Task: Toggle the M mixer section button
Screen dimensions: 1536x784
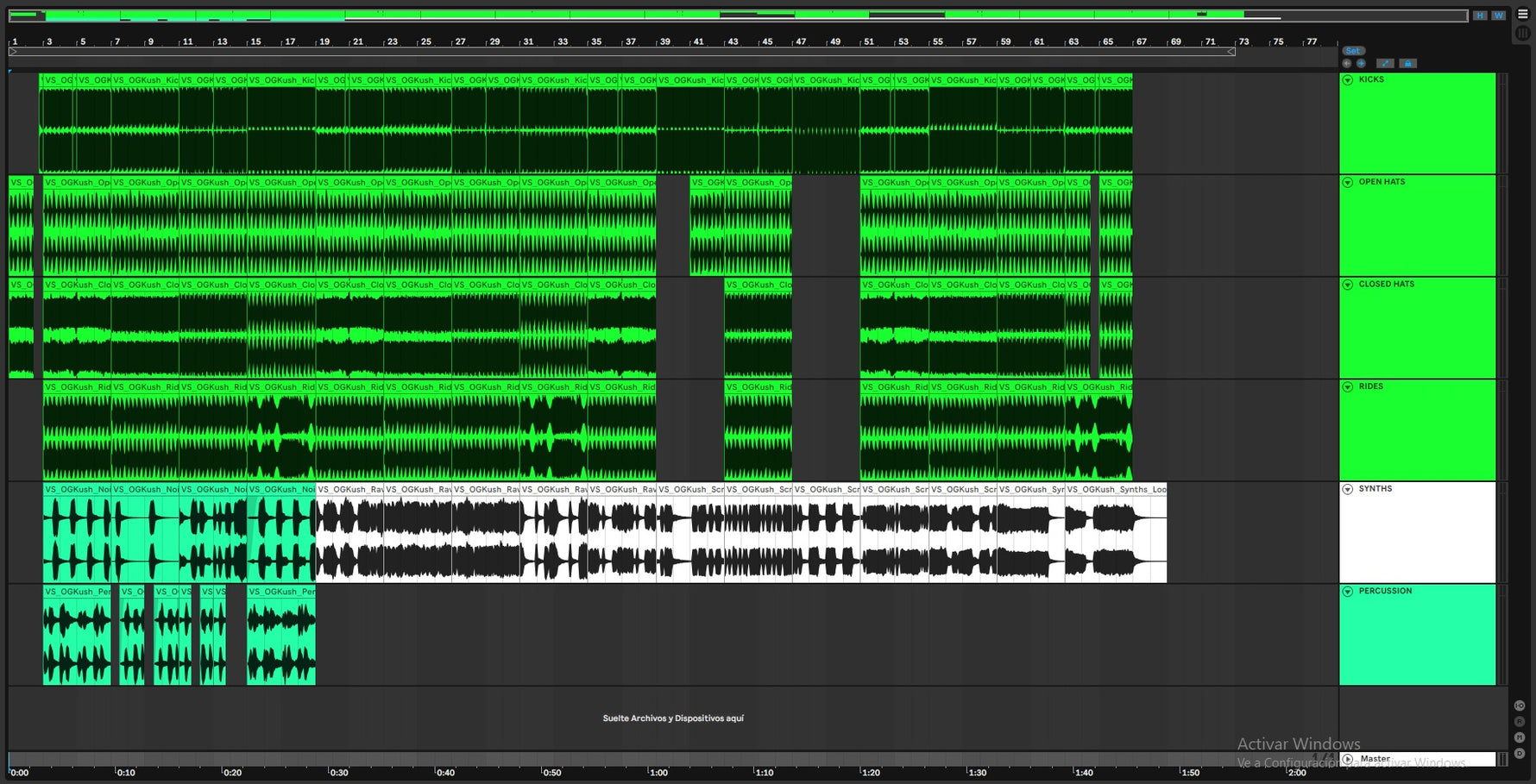Action: click(1520, 738)
